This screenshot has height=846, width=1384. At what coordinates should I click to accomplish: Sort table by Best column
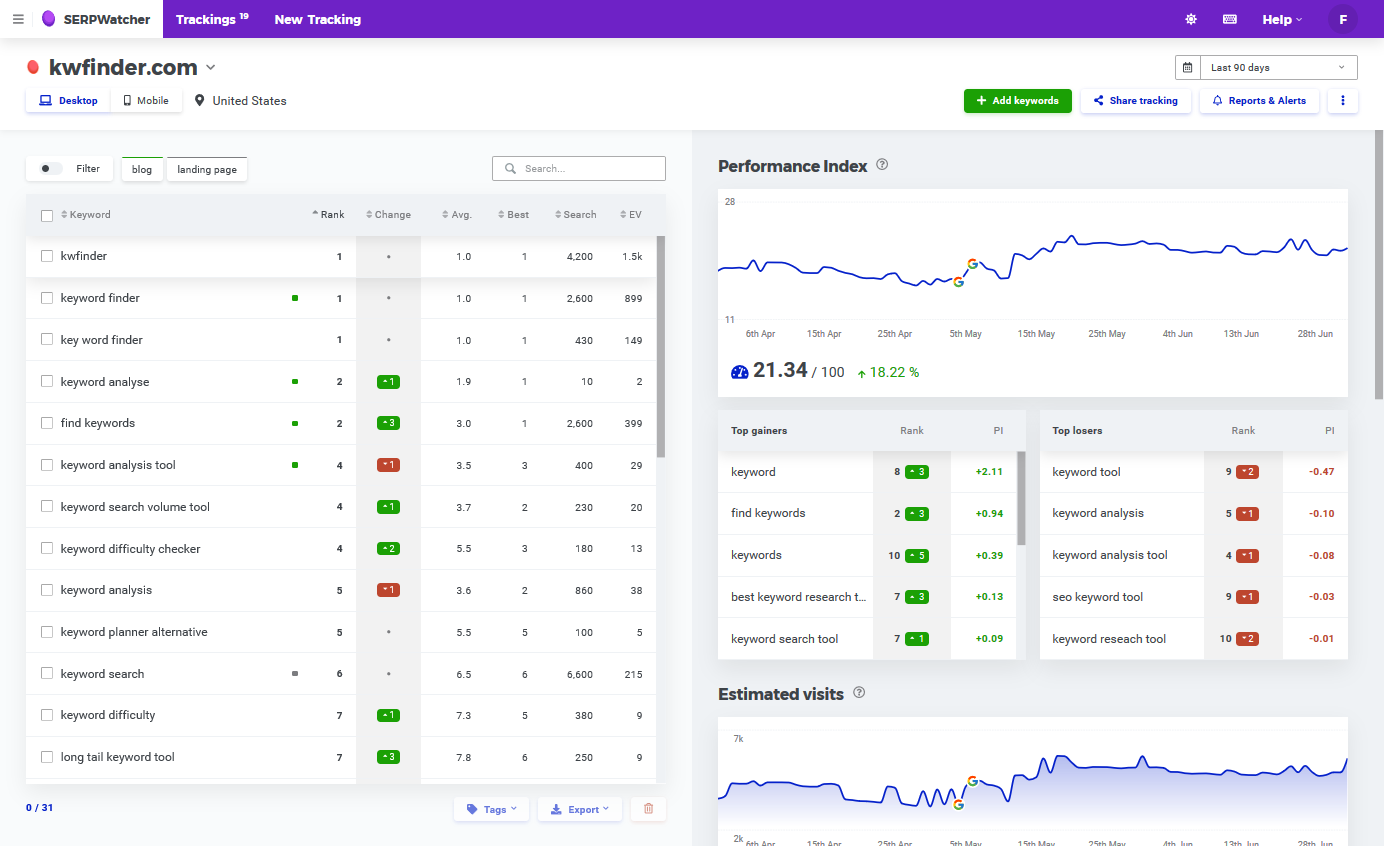tap(514, 215)
